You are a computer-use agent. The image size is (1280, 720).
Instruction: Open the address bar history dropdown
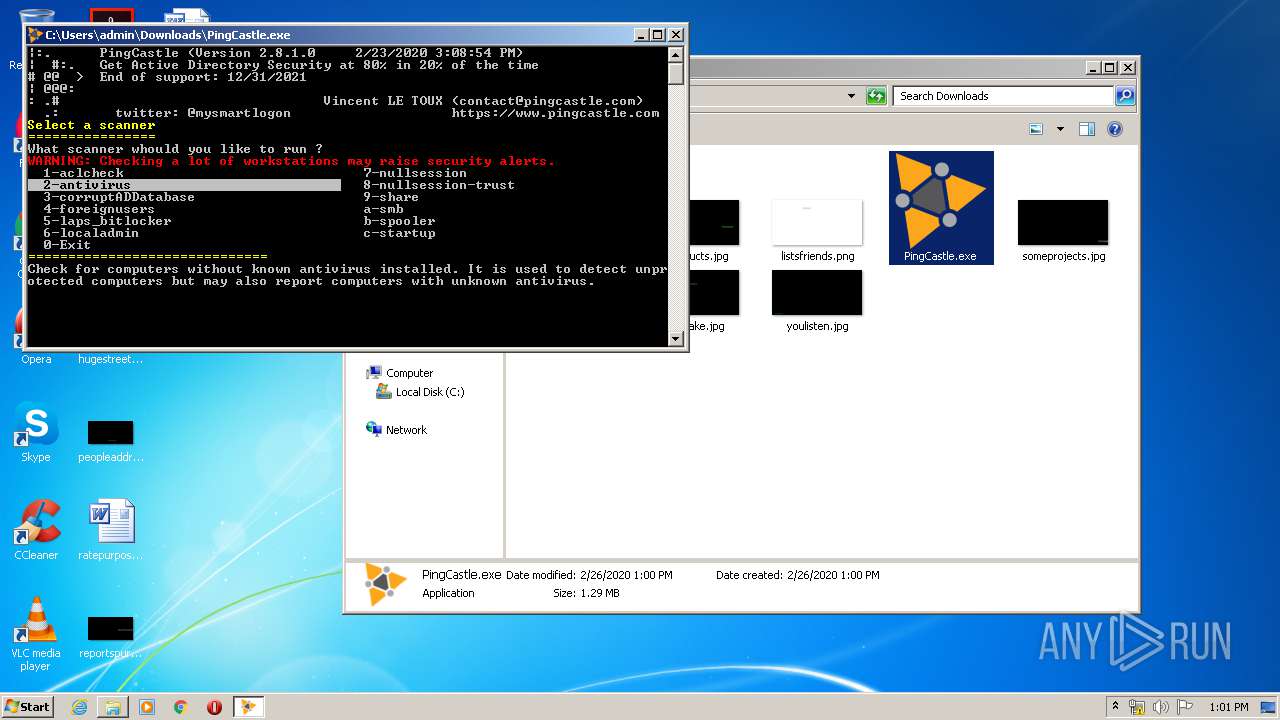852,96
